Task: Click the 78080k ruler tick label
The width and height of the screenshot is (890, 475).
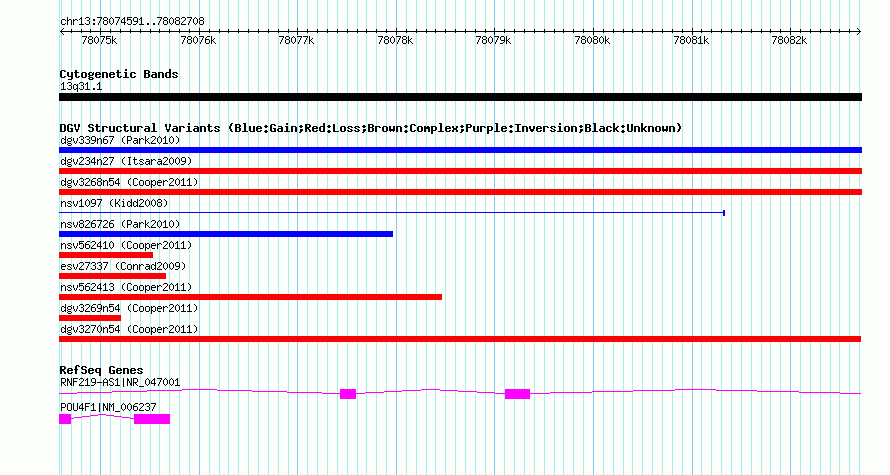Action: 592,40
